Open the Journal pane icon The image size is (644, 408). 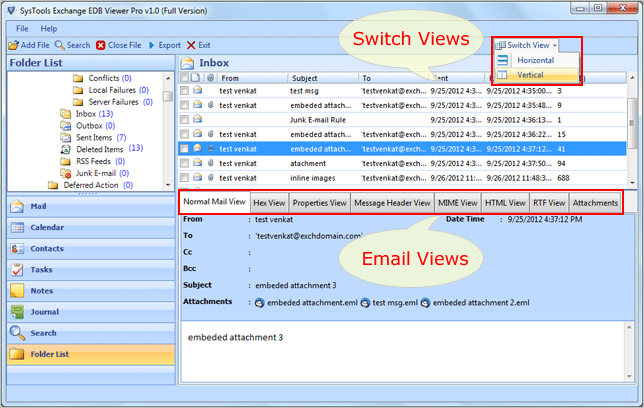17,312
